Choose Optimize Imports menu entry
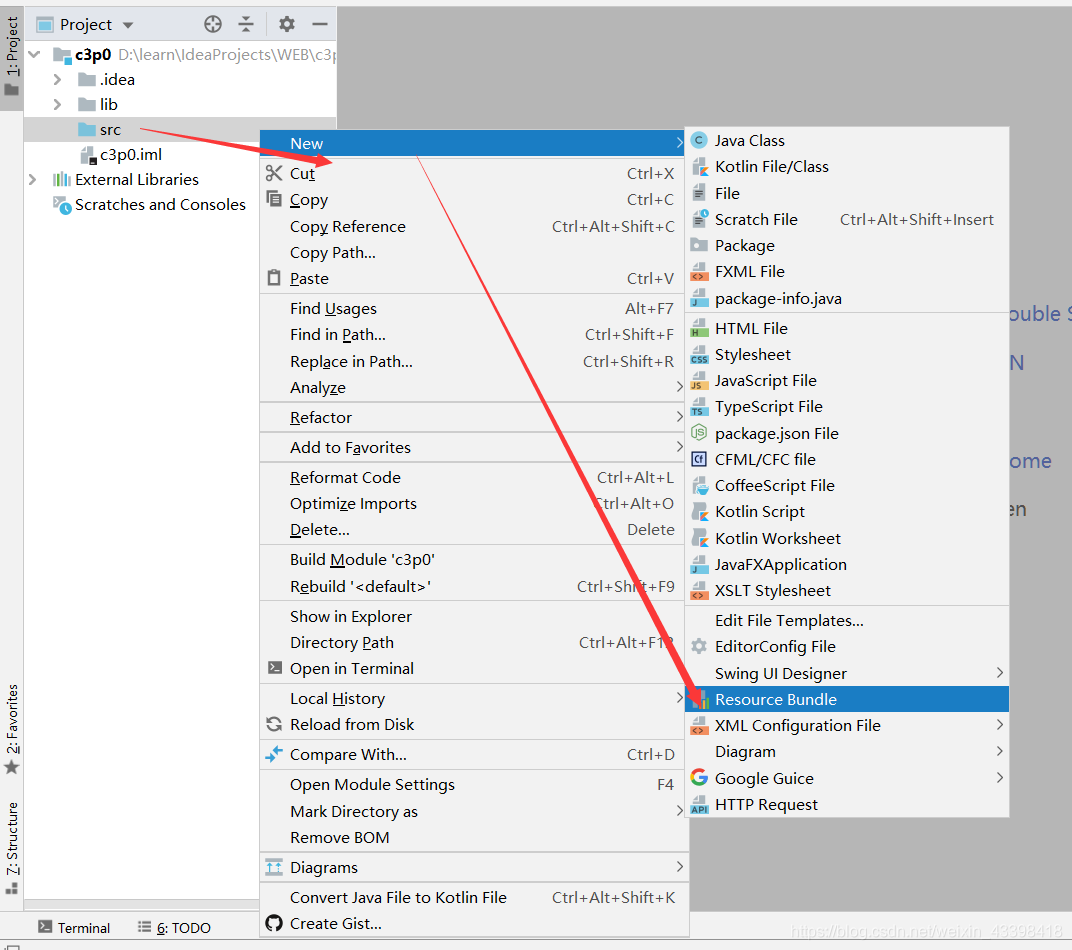1072x950 pixels. 472,504
